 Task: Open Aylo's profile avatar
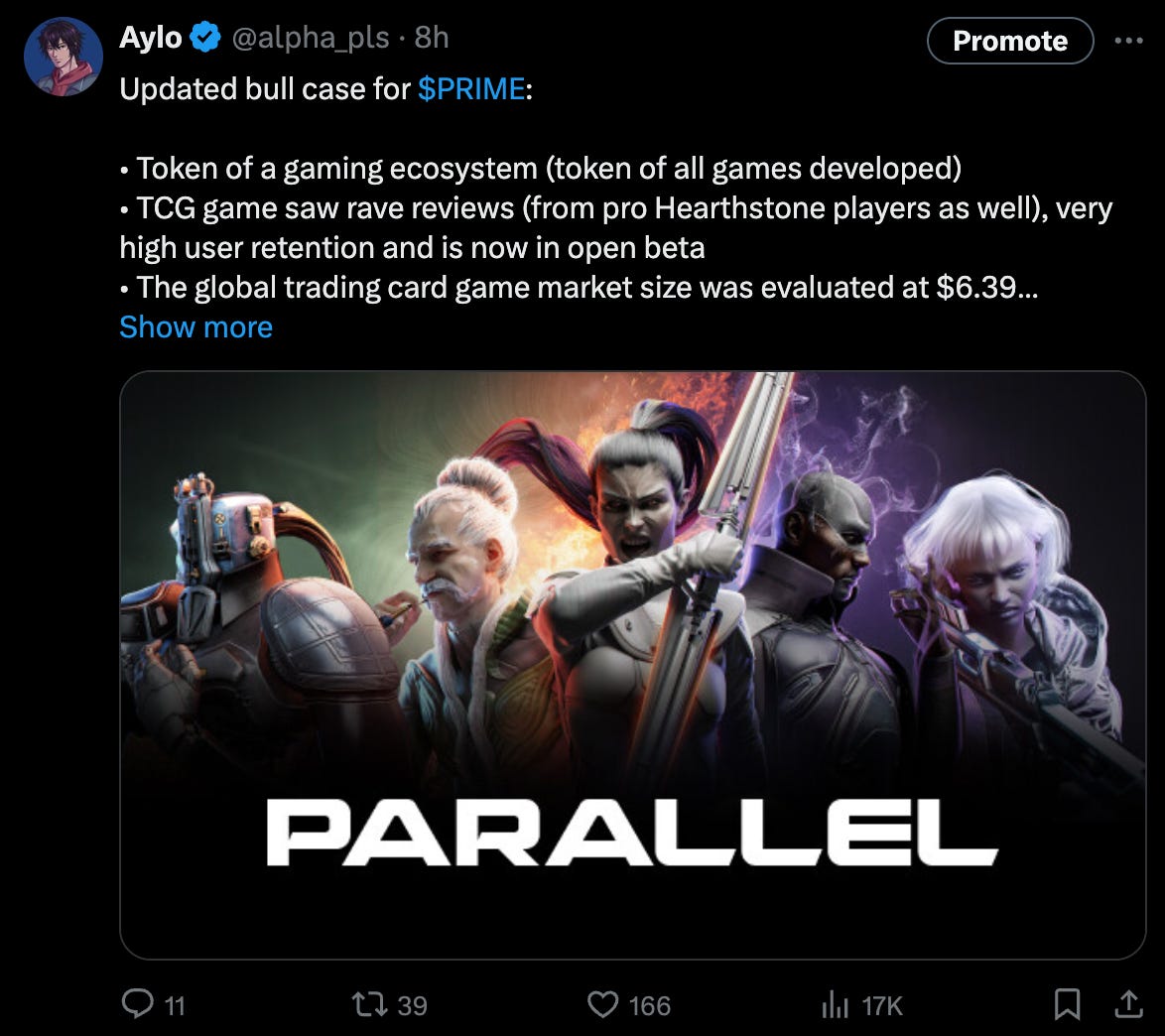(64, 57)
